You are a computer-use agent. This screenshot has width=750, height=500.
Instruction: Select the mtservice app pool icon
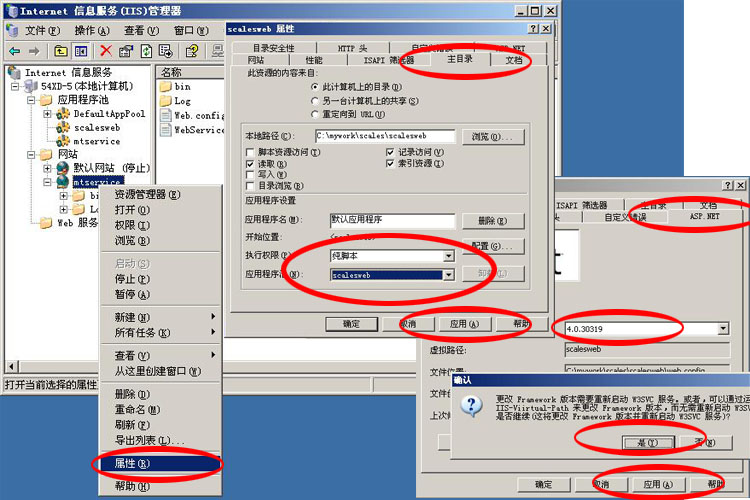63,141
